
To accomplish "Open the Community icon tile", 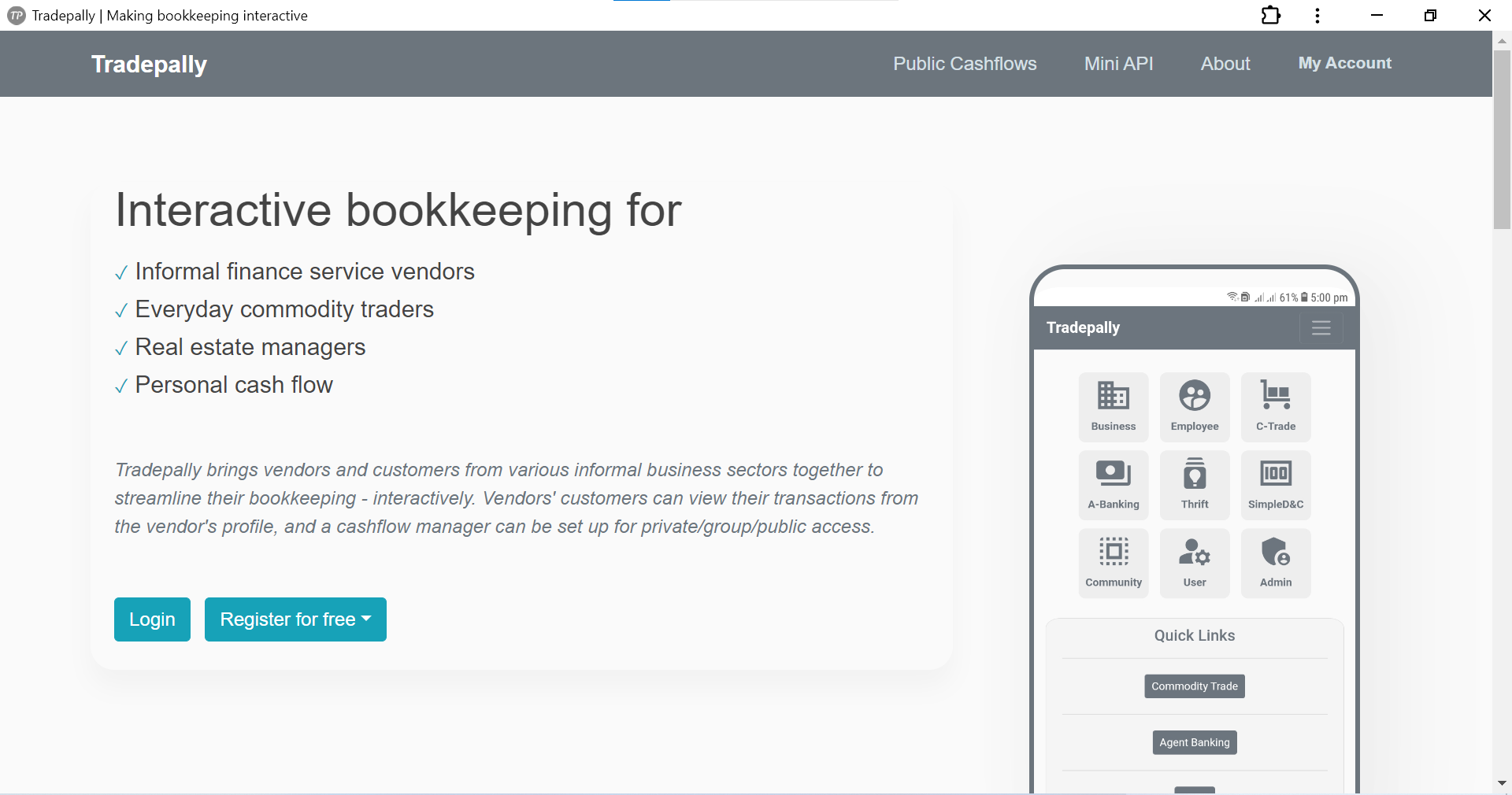I will (1113, 563).
